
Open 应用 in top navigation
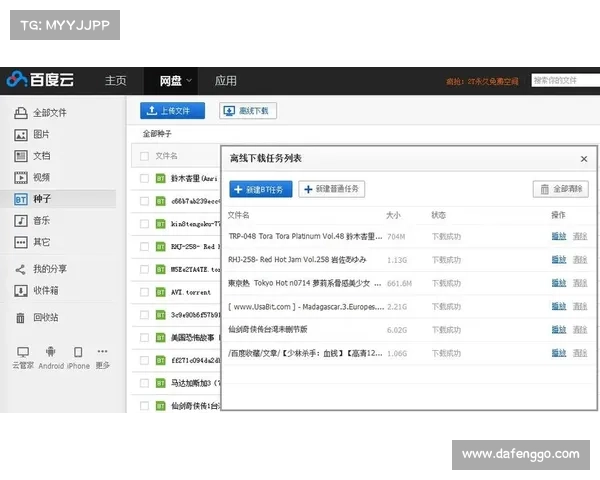[x=225, y=81]
